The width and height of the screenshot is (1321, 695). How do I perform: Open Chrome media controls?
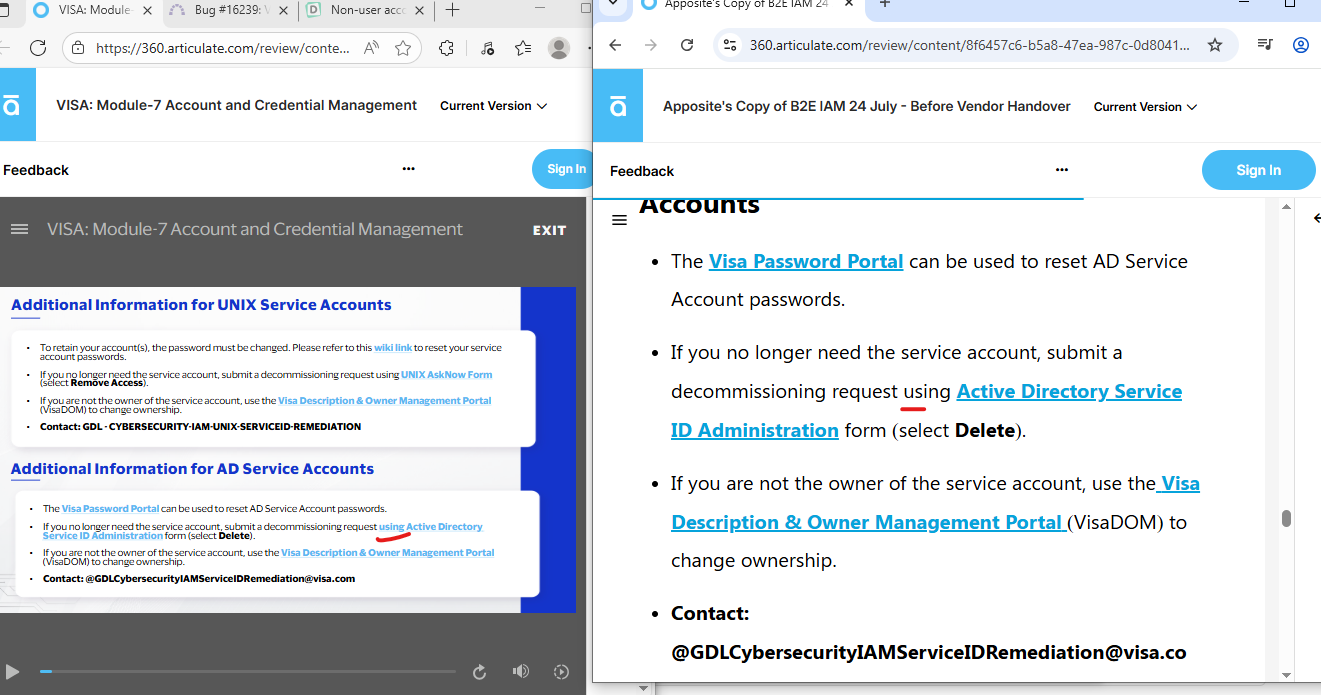click(1265, 45)
